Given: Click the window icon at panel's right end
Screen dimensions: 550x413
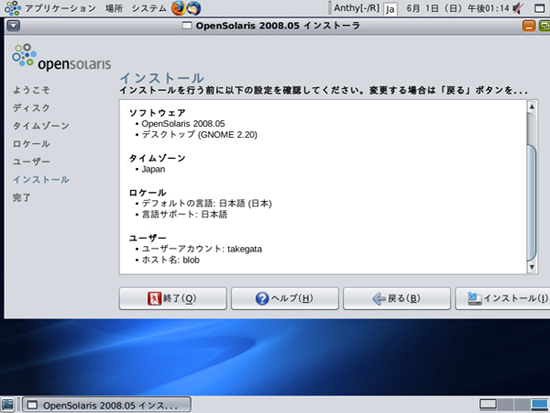Looking at the screenshot, I should pyautogui.click(x=540, y=8).
